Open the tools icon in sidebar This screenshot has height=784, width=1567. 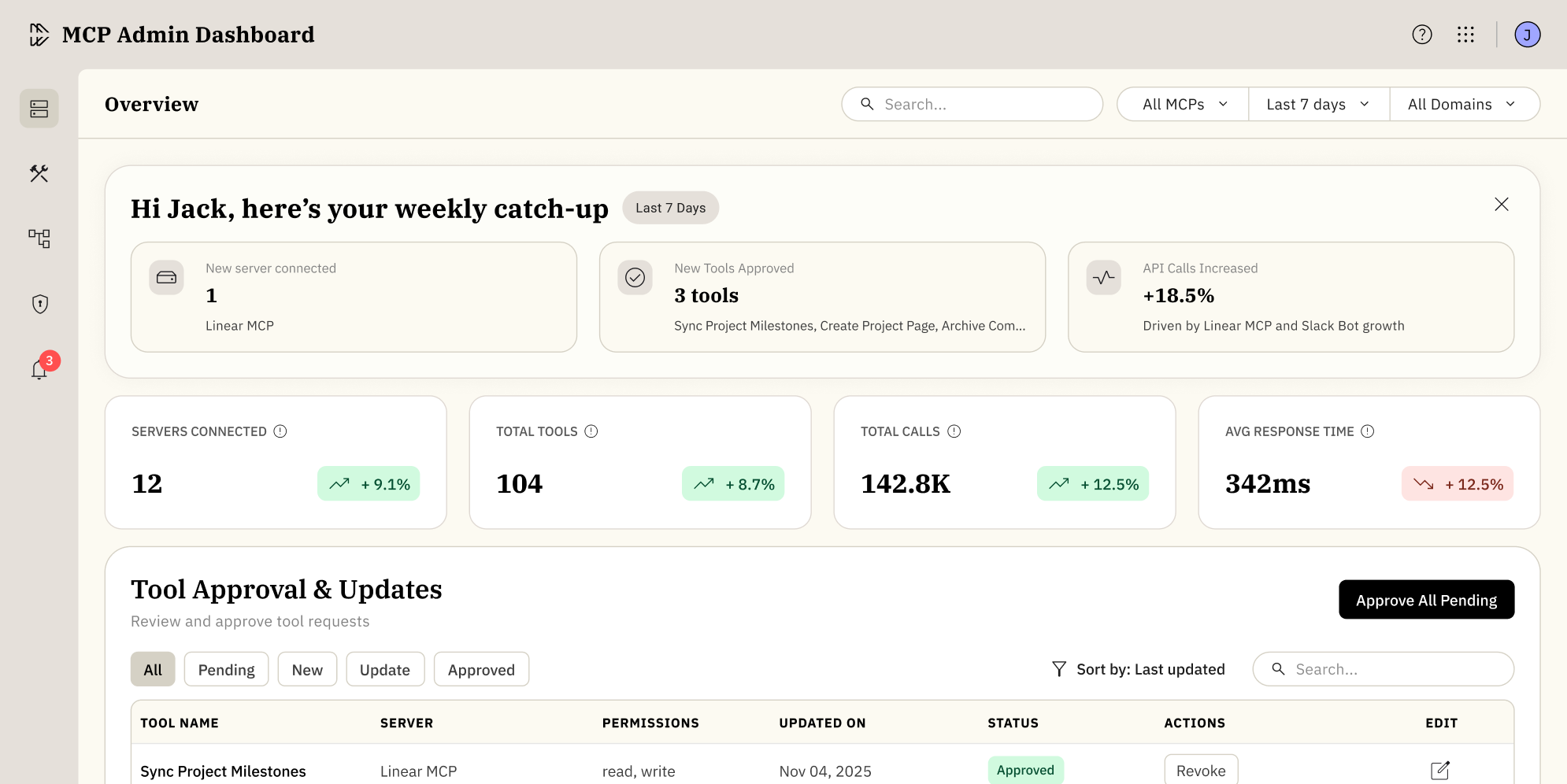click(x=39, y=173)
